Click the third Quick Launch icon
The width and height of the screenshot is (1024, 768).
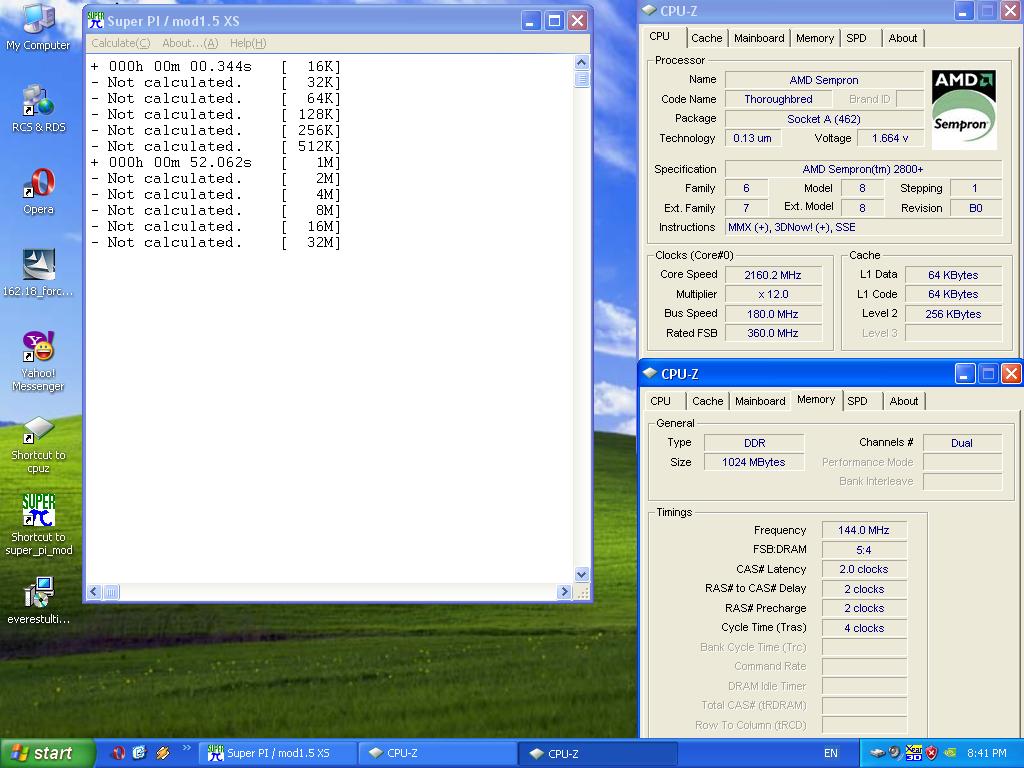pyautogui.click(x=162, y=753)
